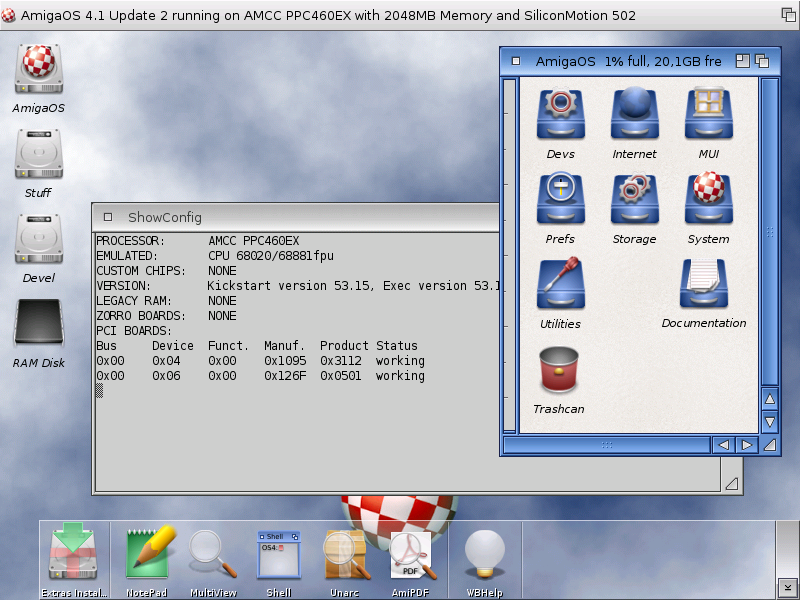Viewport: 800px width, 600px height.
Task: Click the '0x0501' product value
Action: pyautogui.click(x=341, y=376)
